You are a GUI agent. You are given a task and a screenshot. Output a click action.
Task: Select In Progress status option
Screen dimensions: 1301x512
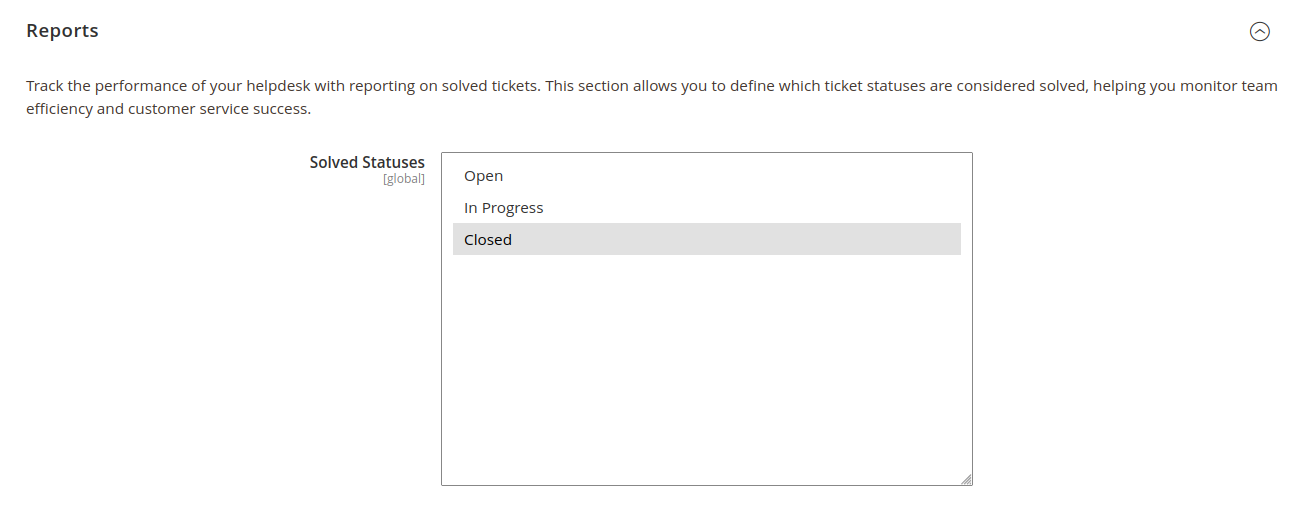504,208
